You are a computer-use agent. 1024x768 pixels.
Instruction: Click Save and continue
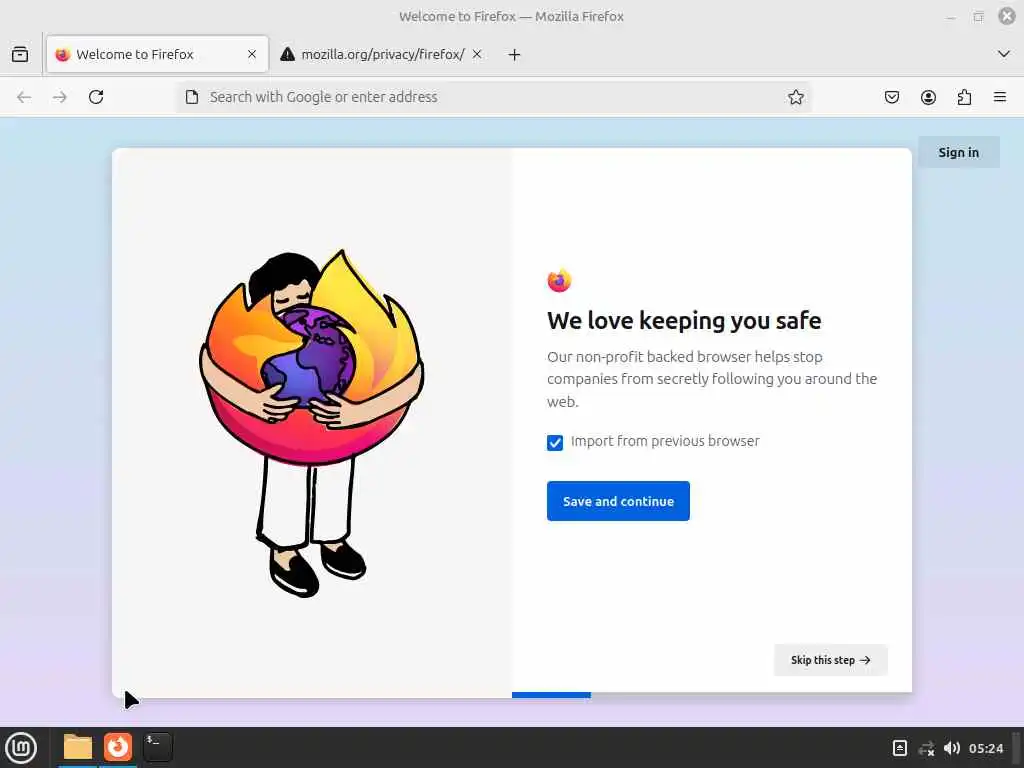tap(618, 501)
